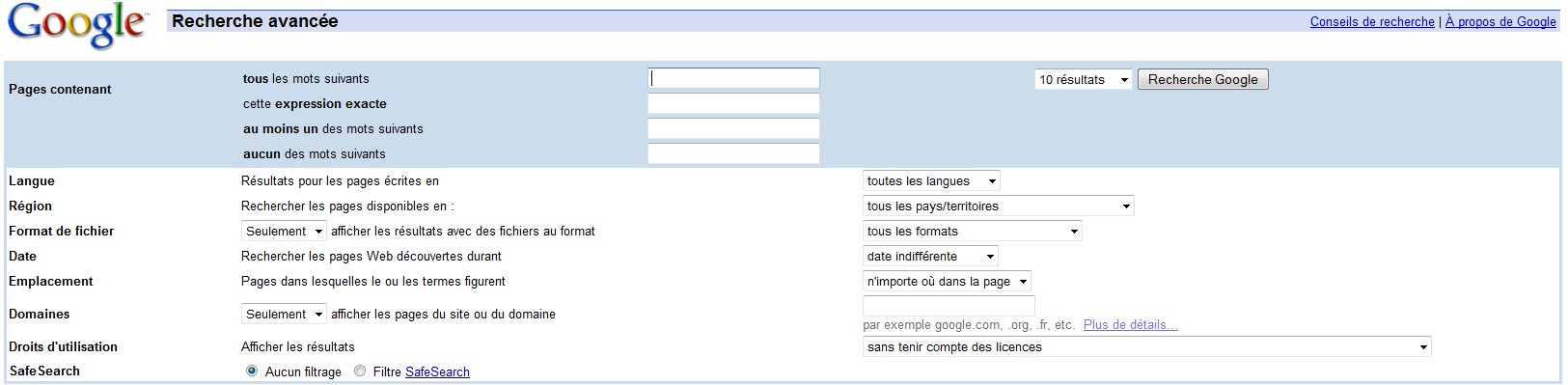Viewport: 1568px width, 385px height.
Task: Click the Format de fichier label
Action: 61,231
